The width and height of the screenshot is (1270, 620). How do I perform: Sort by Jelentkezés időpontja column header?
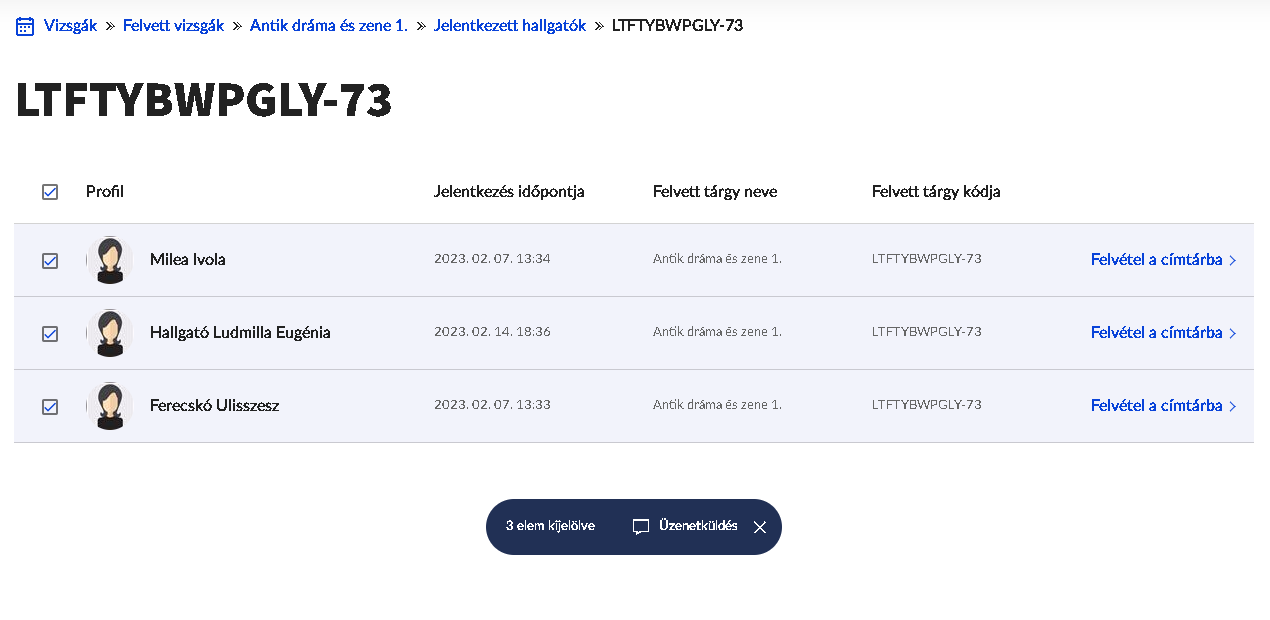(x=509, y=192)
